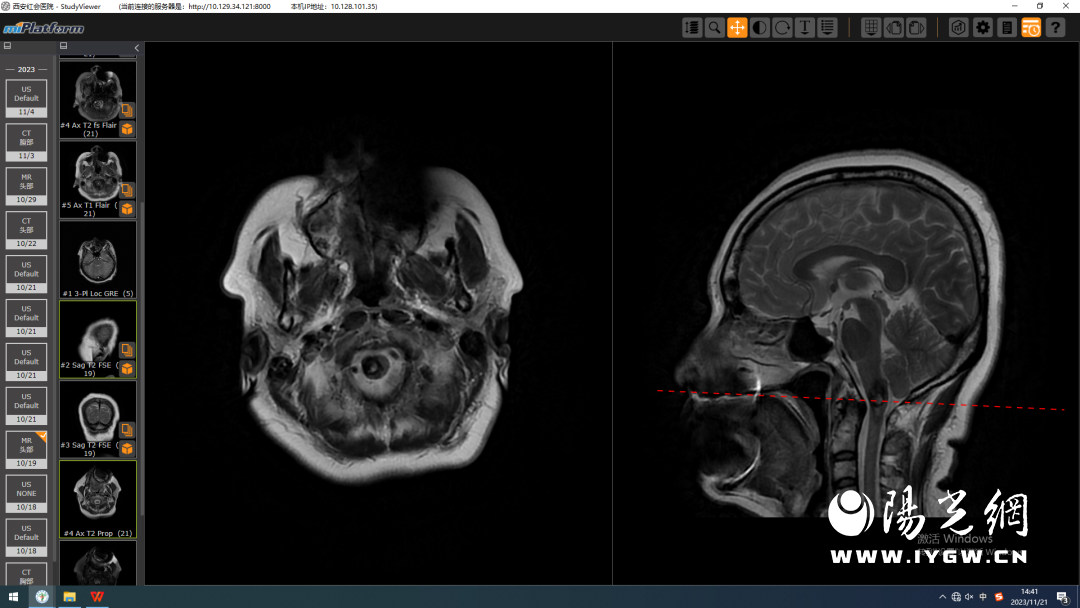
Task: Click the network globe tray icon
Action: click(956, 597)
